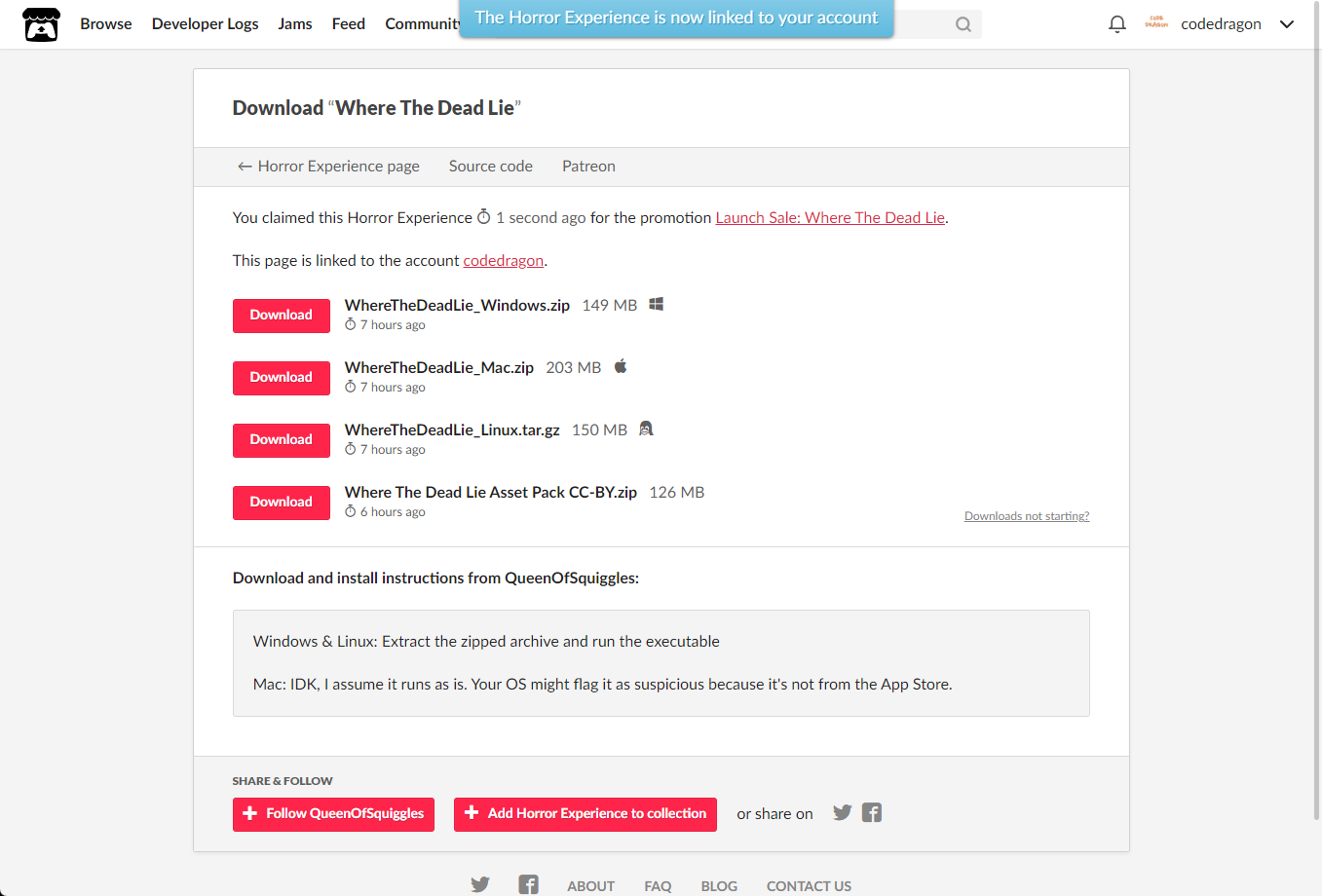Open the Source code link
The width and height of the screenshot is (1322, 896).
pos(491,167)
